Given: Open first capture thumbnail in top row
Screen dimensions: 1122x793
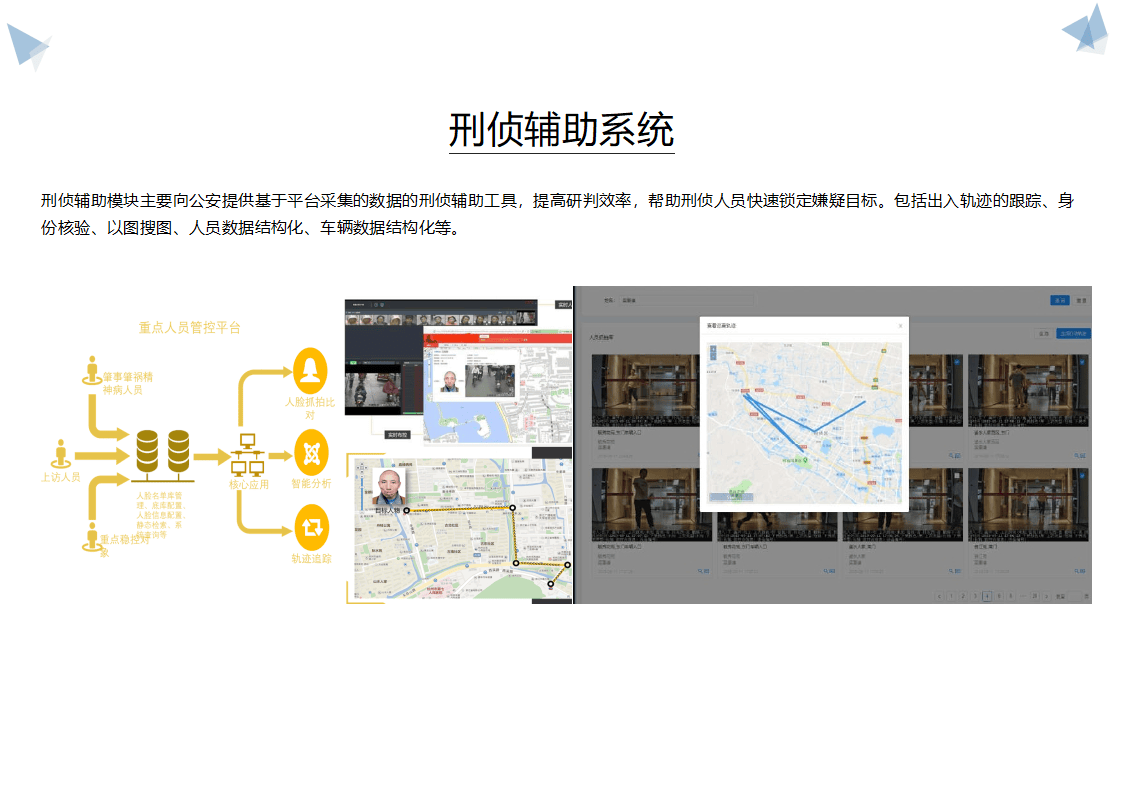Looking at the screenshot, I should pos(645,390).
